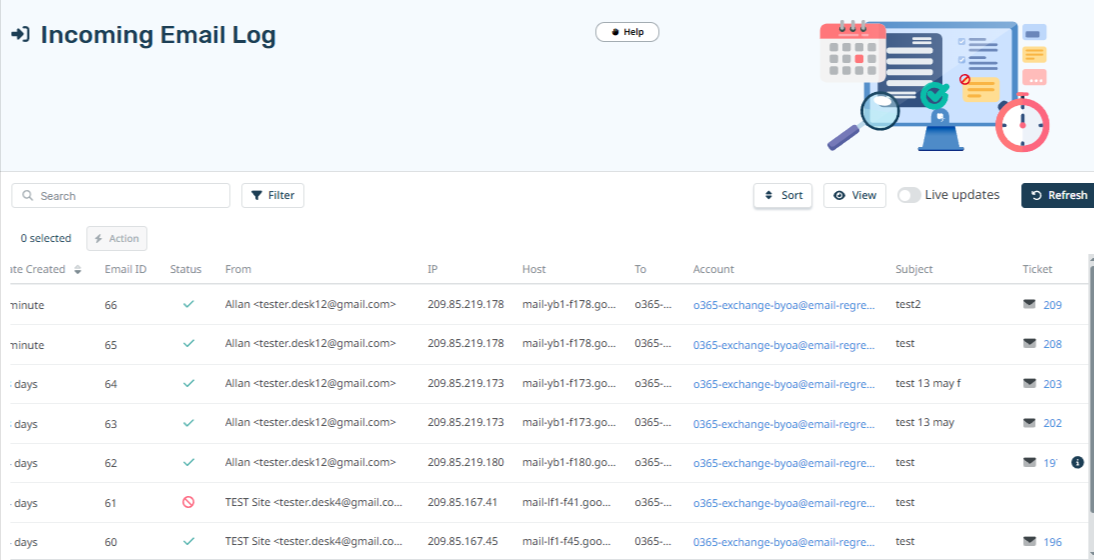
Task: Click the sort arrow on Date Created column
Action: (78, 270)
